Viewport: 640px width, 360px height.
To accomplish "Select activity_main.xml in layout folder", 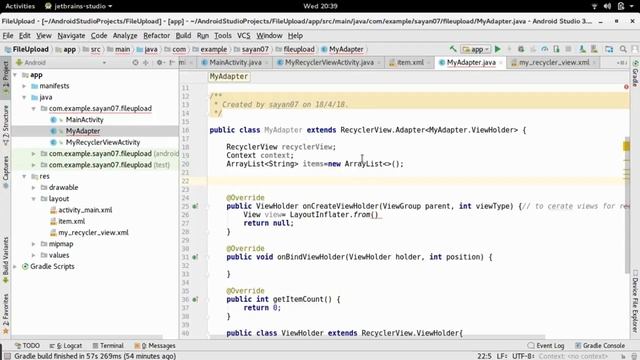I will coord(85,210).
